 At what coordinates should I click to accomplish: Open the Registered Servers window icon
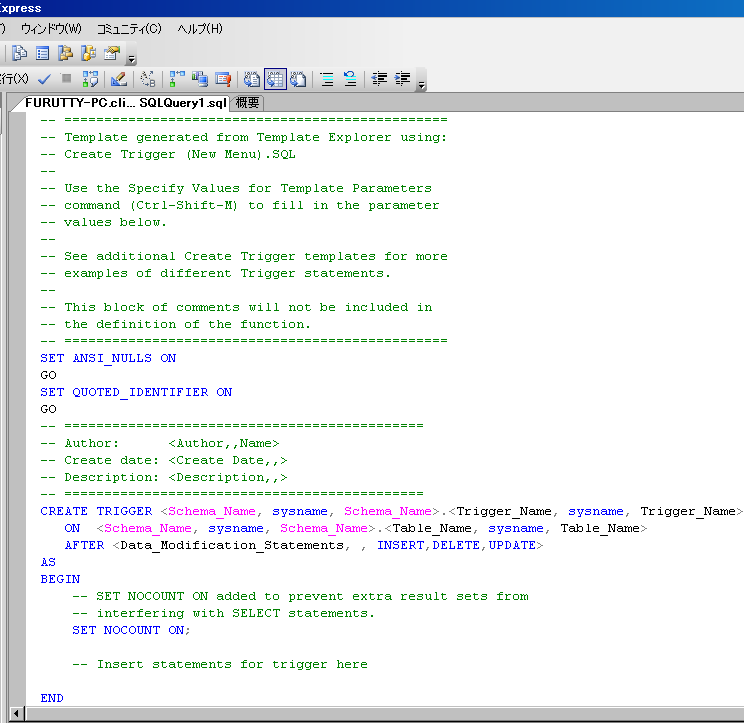pyautogui.click(x=19, y=53)
